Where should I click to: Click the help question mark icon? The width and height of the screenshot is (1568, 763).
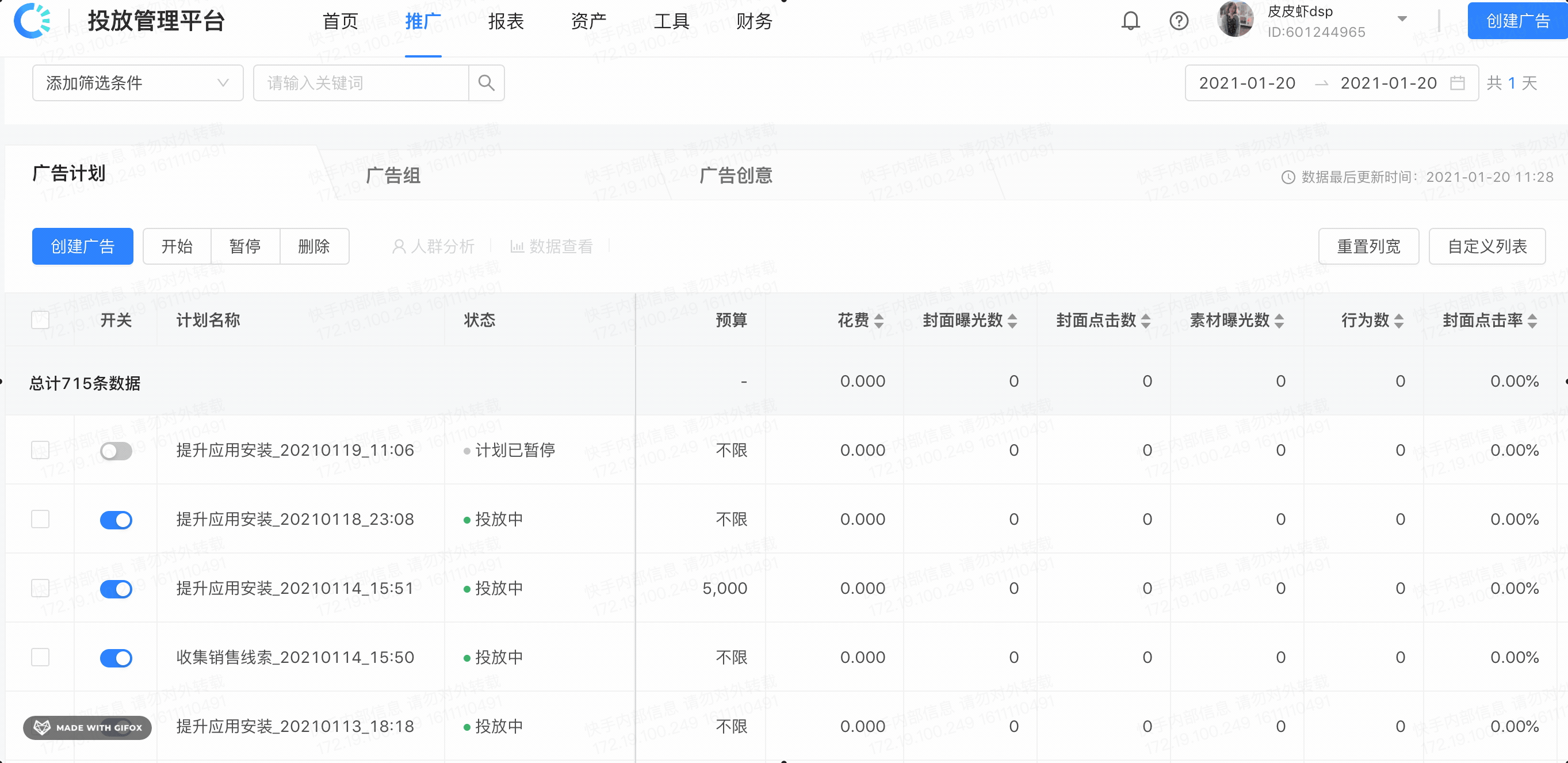tap(1179, 20)
